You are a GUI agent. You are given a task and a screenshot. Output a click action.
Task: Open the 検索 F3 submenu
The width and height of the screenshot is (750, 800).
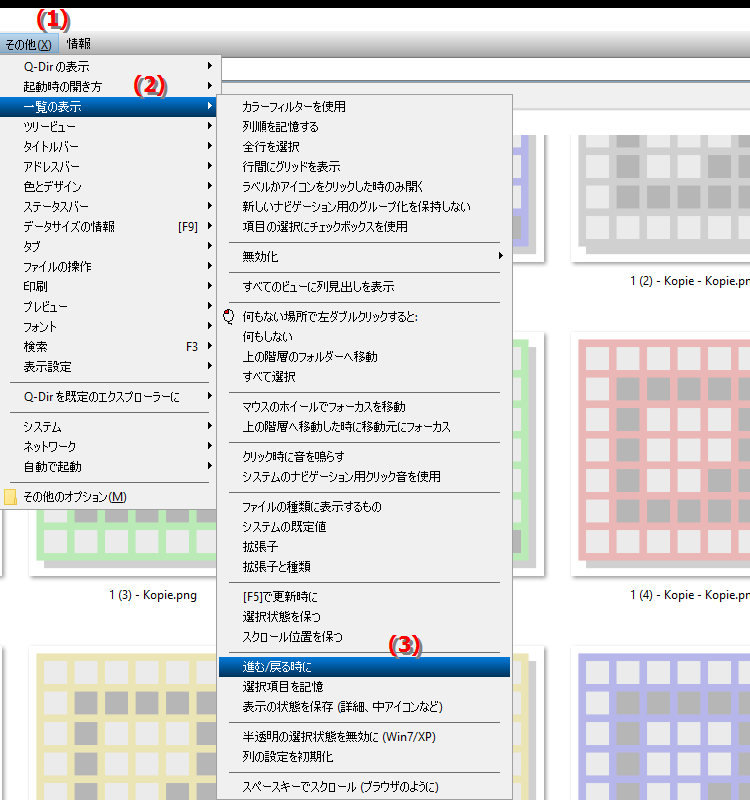tap(109, 346)
